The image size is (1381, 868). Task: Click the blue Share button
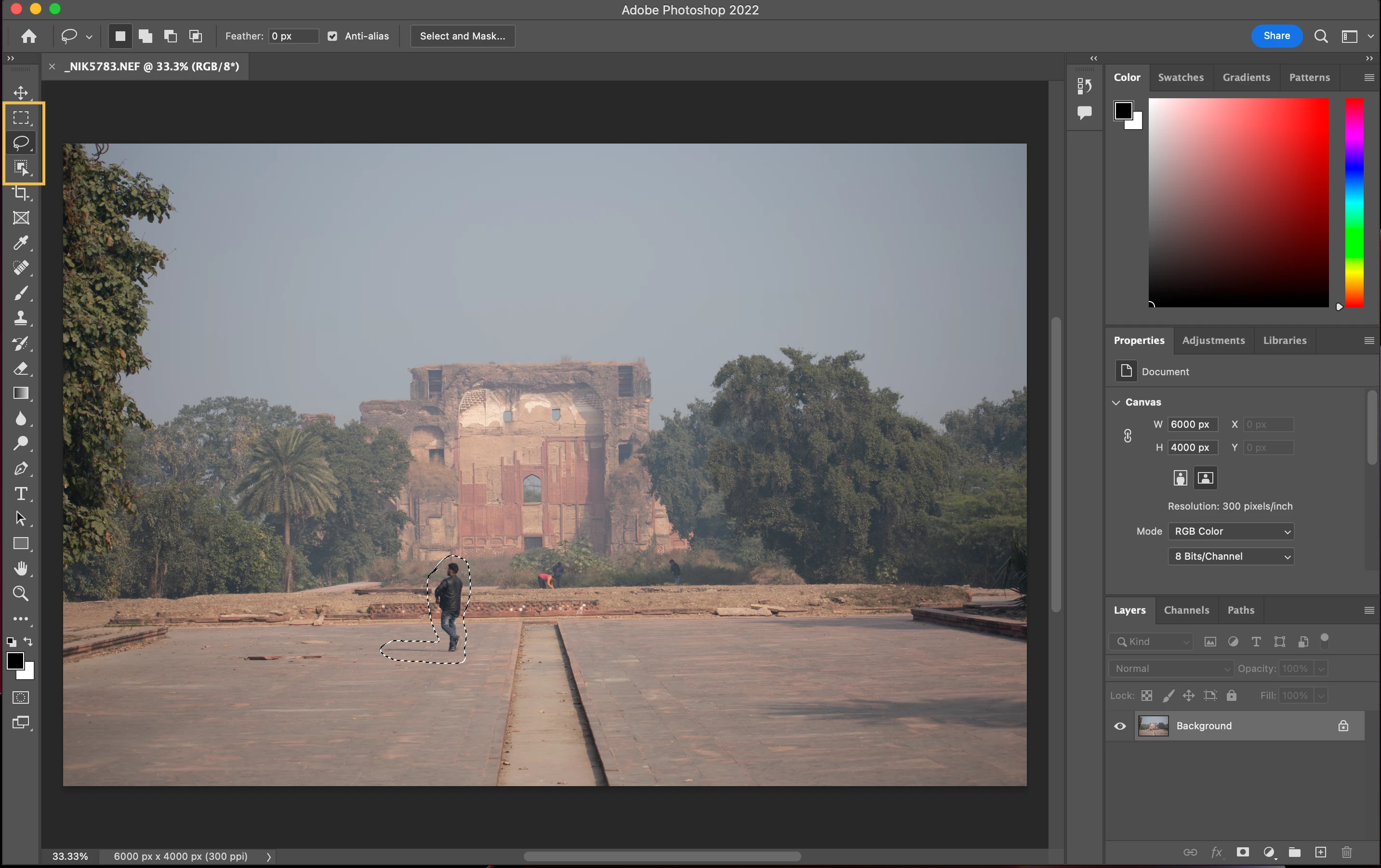(x=1276, y=36)
